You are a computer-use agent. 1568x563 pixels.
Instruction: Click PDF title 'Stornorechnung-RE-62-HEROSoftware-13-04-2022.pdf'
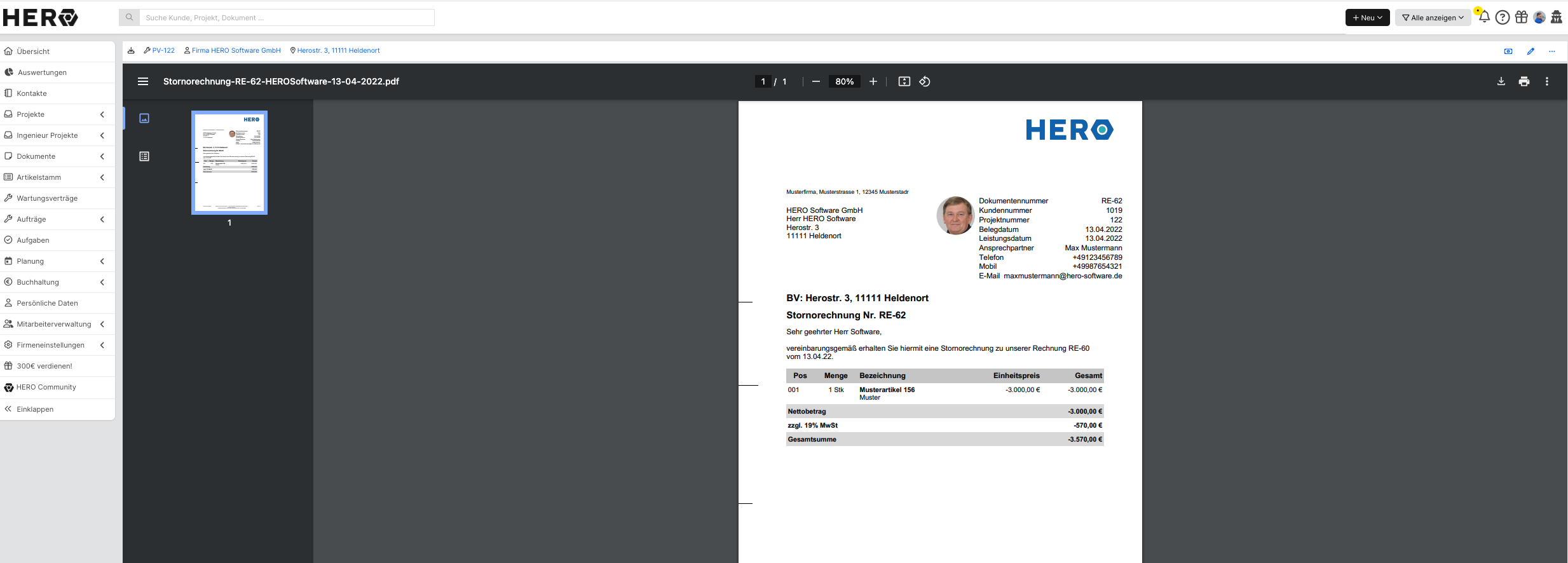point(281,81)
